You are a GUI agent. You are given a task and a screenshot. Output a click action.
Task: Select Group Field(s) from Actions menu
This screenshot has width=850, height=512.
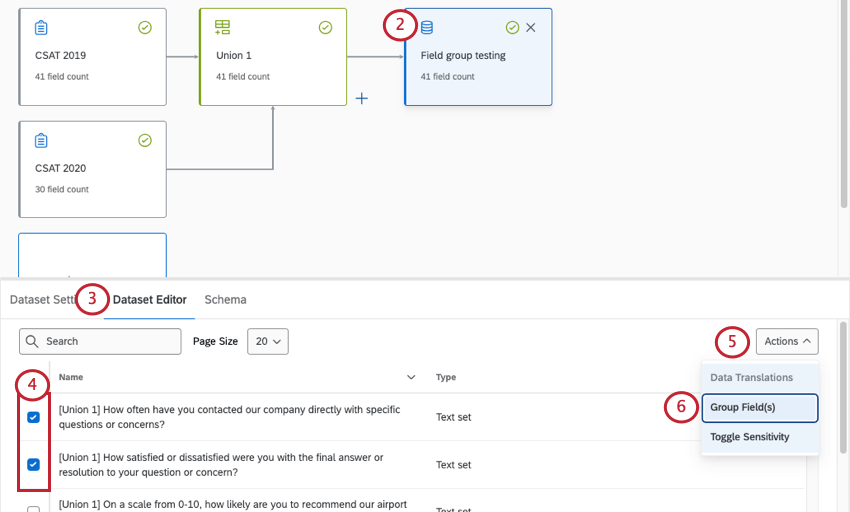tap(743, 407)
